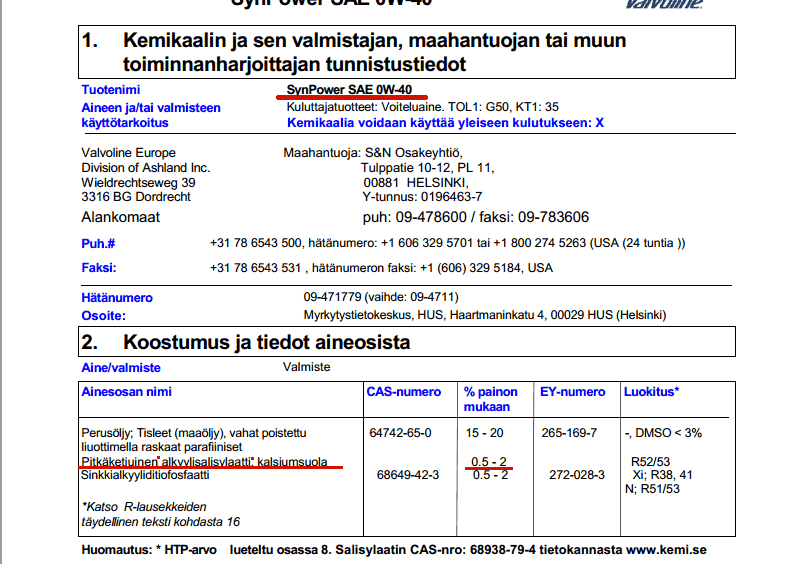Click the '00881 HELSINKI,' line

(x=416, y=182)
